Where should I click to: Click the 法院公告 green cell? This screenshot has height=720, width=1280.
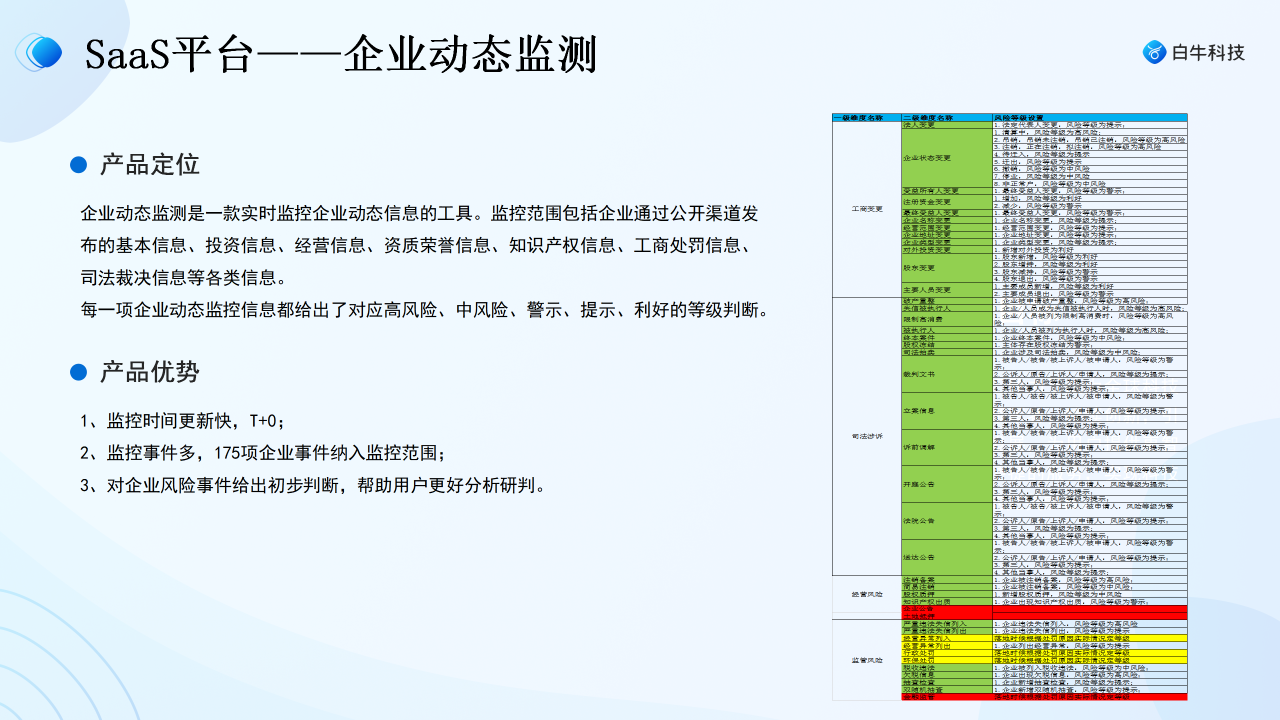click(x=946, y=520)
